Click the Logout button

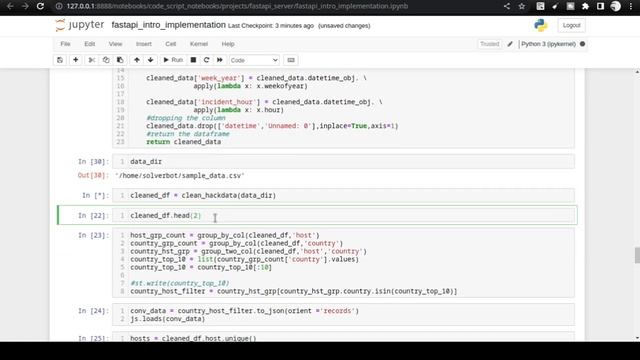(571, 25)
